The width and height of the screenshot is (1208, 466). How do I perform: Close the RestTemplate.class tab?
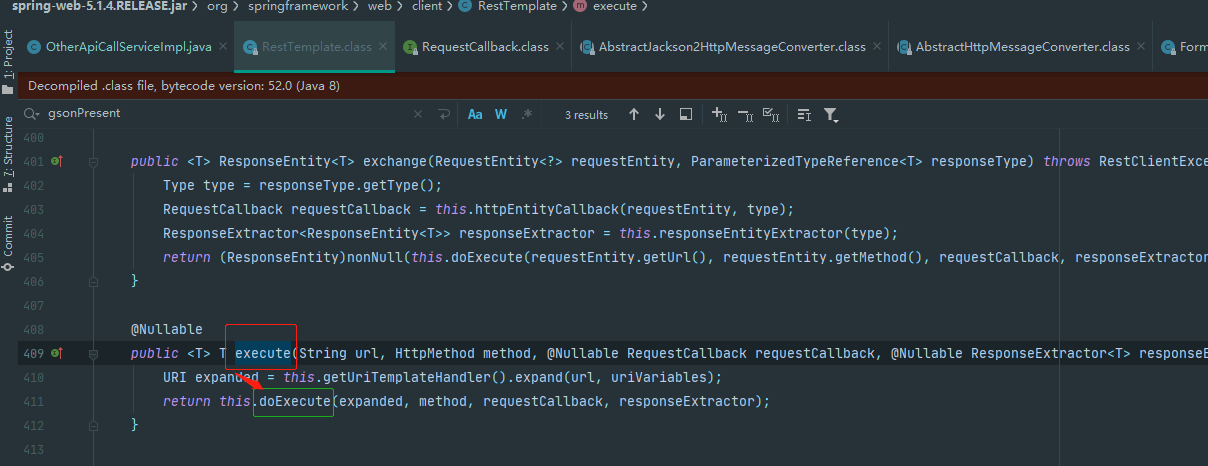382,47
